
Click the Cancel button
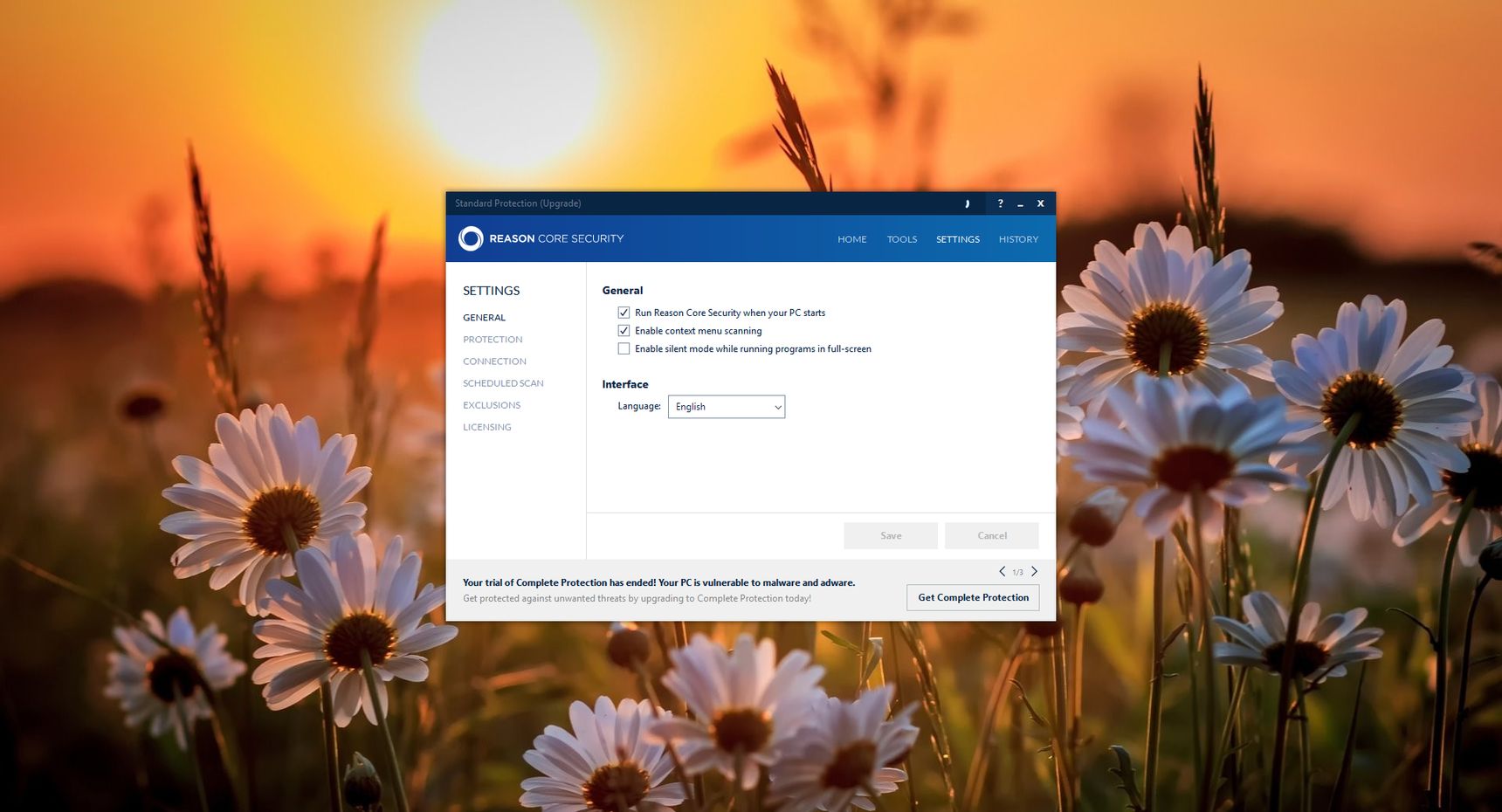click(992, 536)
